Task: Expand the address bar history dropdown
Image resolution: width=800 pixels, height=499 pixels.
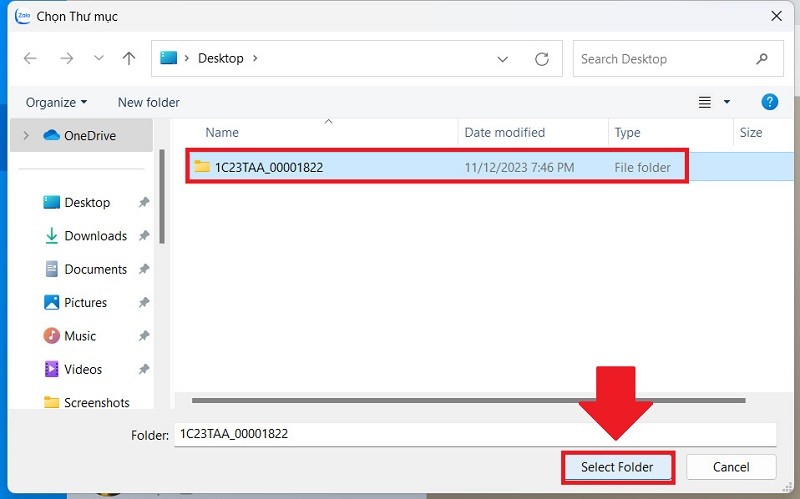Action: coord(503,59)
